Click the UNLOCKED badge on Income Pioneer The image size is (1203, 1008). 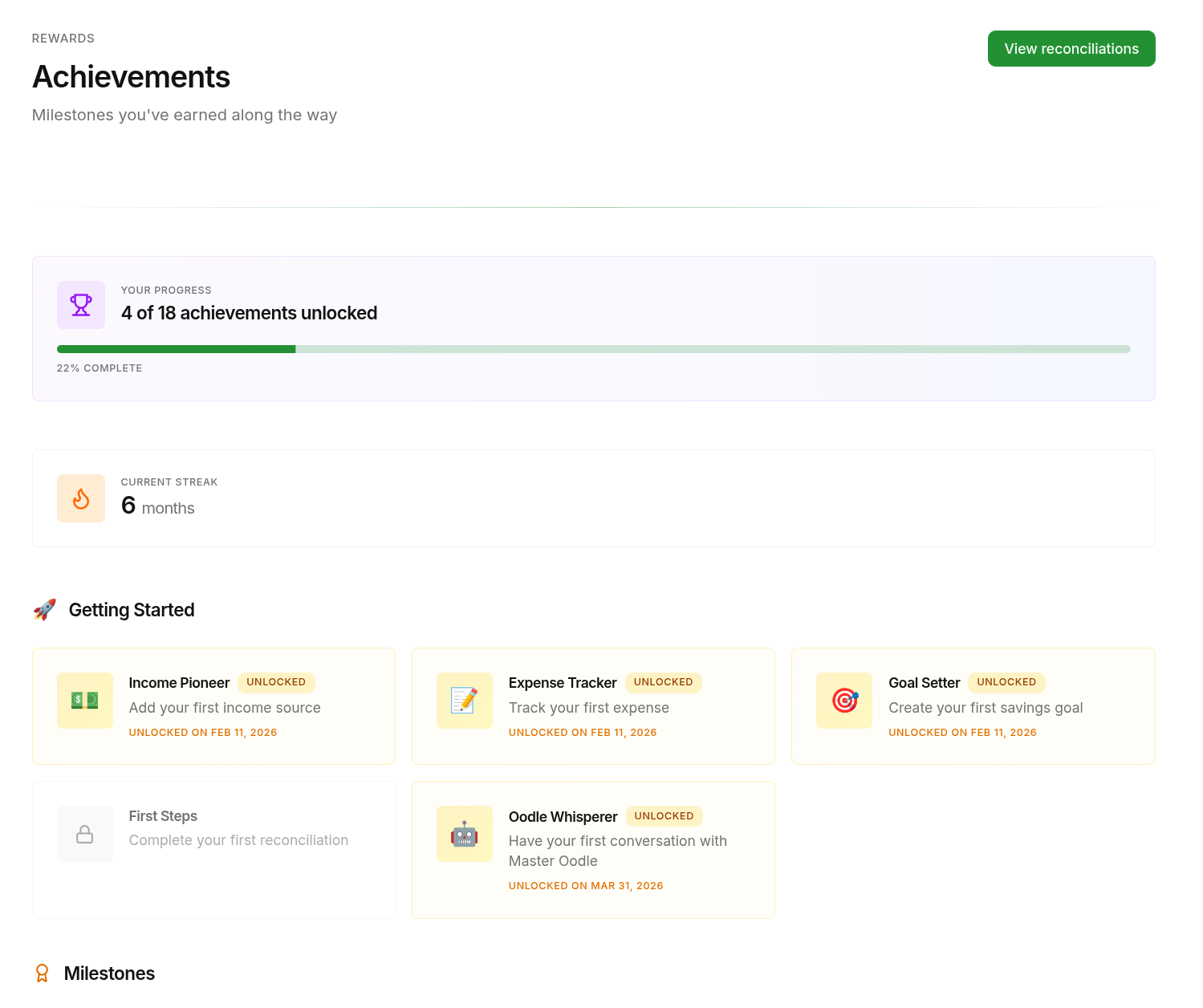click(x=276, y=682)
